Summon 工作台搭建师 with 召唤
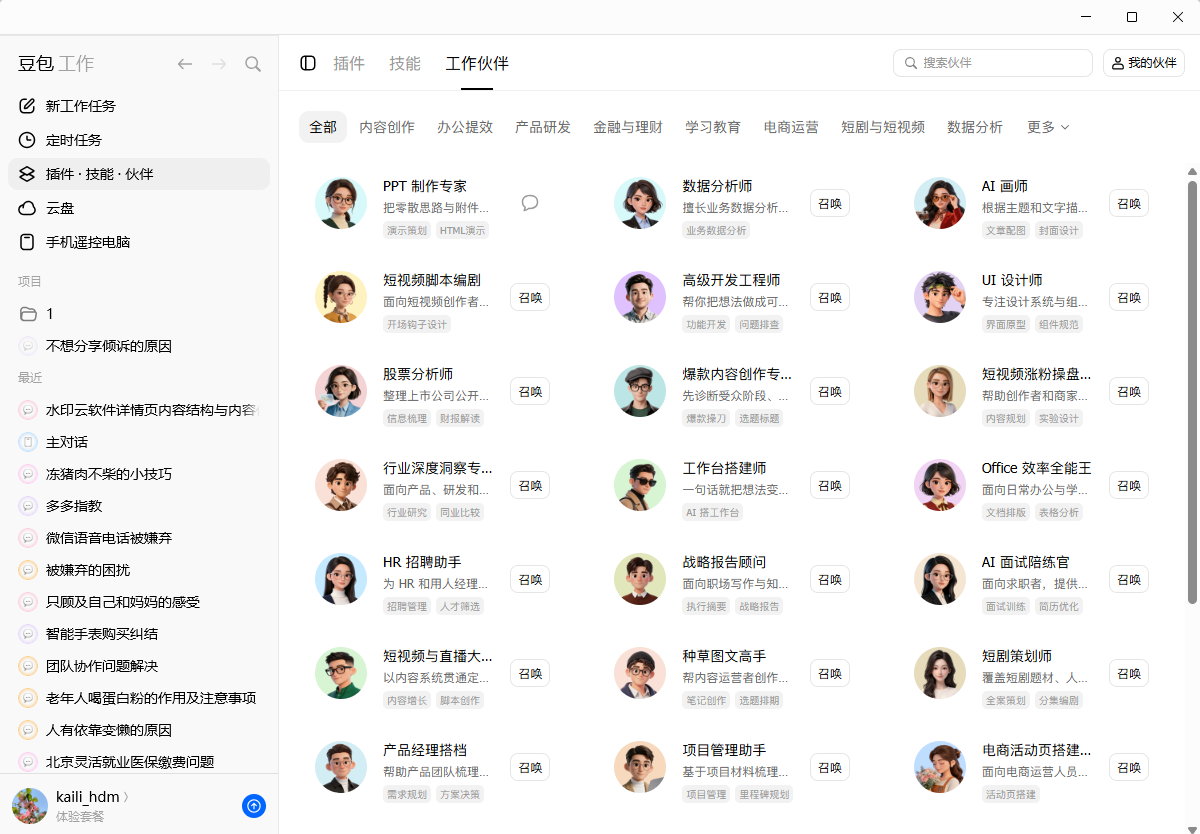This screenshot has width=1200, height=834. pyautogui.click(x=830, y=485)
